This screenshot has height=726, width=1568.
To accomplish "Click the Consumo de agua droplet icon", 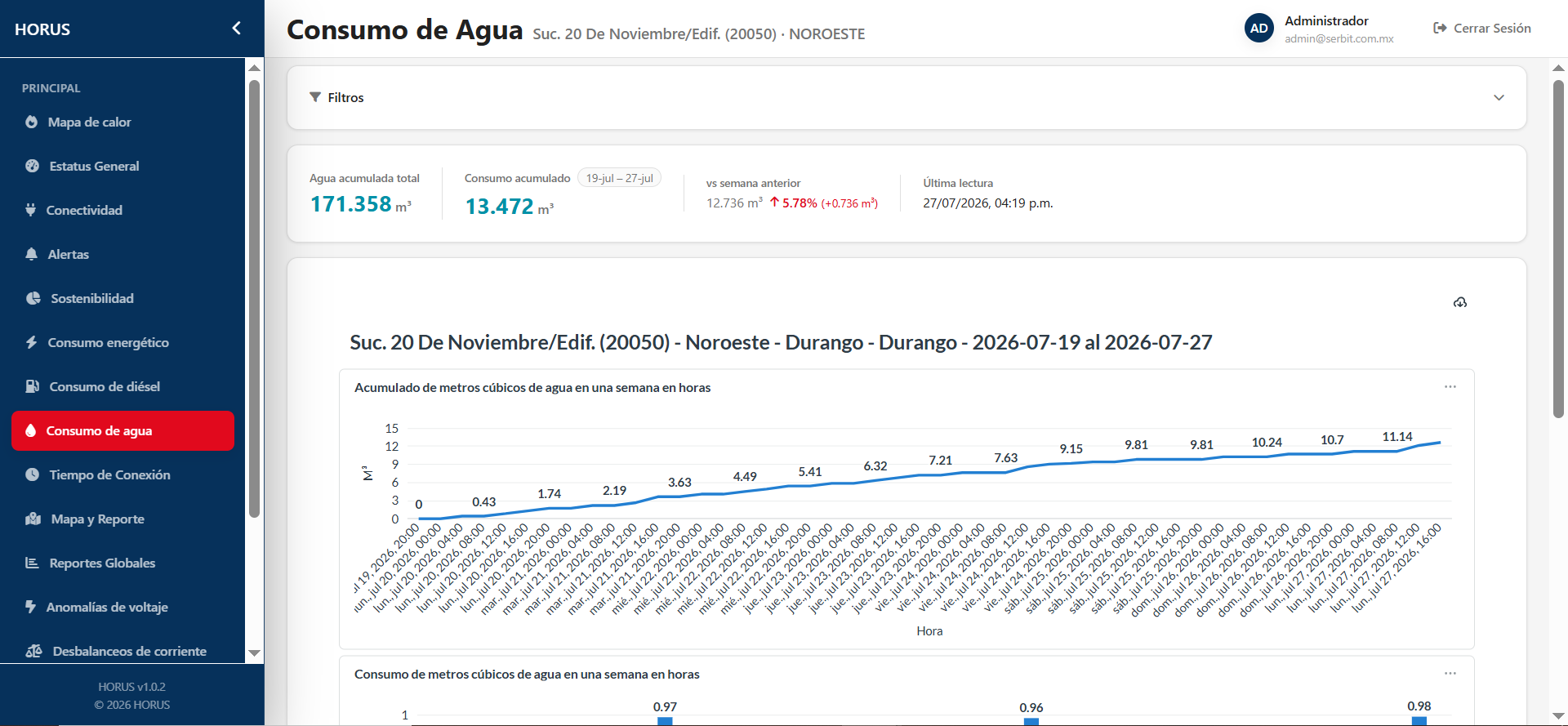I will [x=30, y=430].
